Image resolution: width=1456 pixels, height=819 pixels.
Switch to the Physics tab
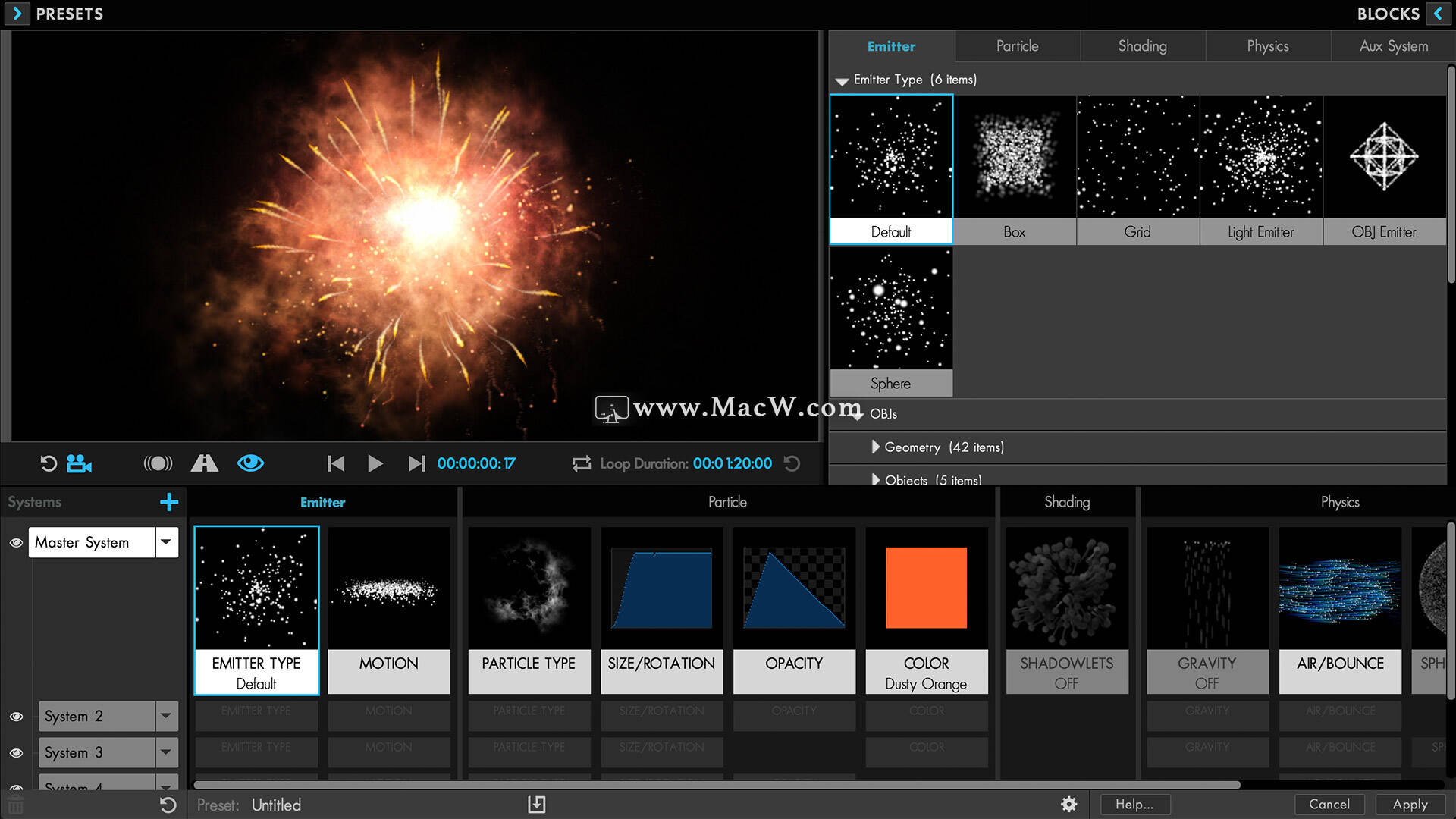[x=1267, y=46]
